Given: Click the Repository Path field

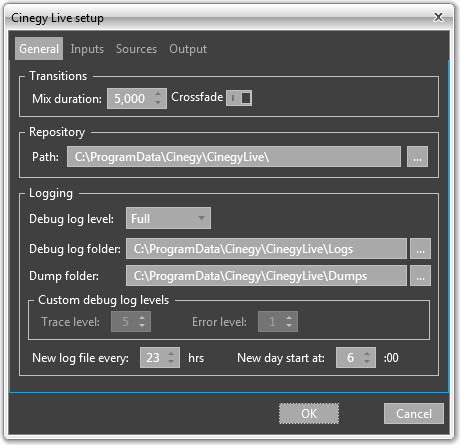Looking at the screenshot, I should click(234, 157).
